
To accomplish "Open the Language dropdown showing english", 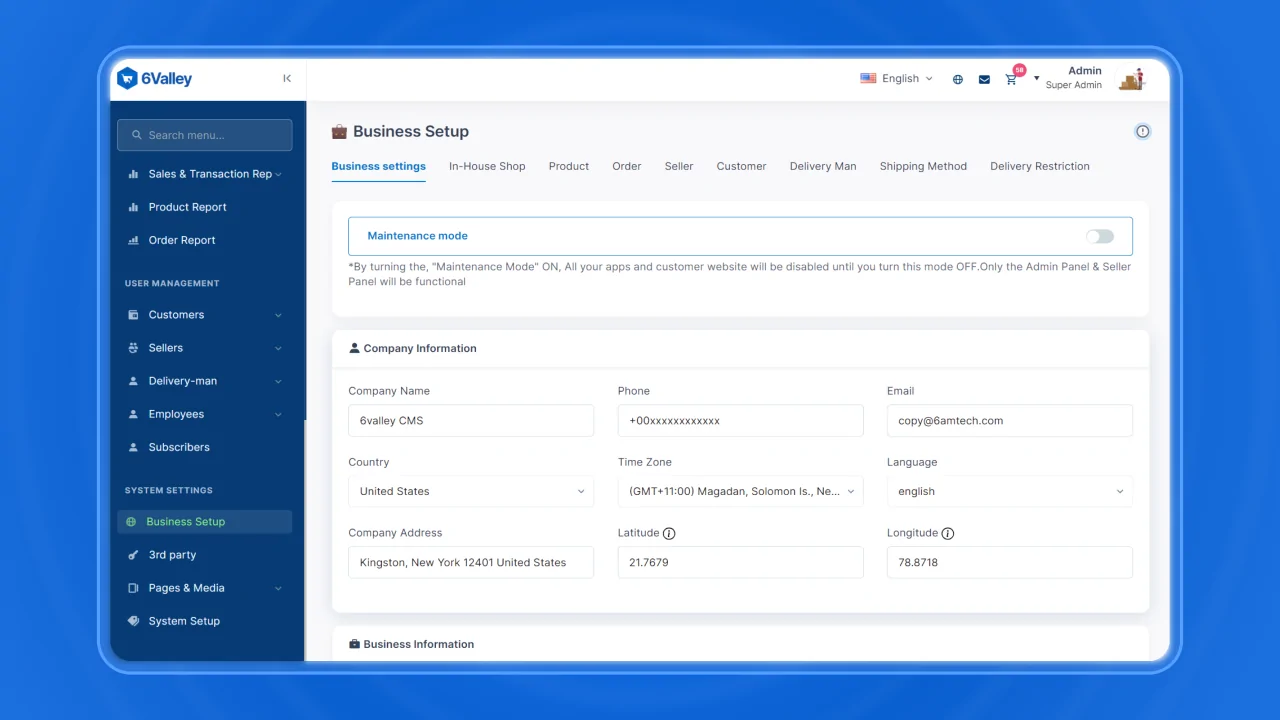I will pos(1010,492).
